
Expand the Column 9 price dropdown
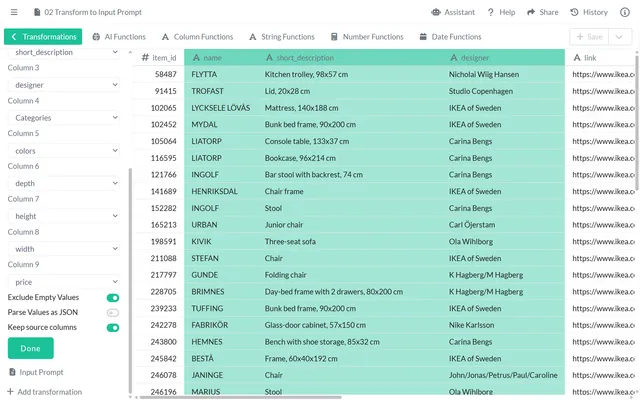click(63, 283)
